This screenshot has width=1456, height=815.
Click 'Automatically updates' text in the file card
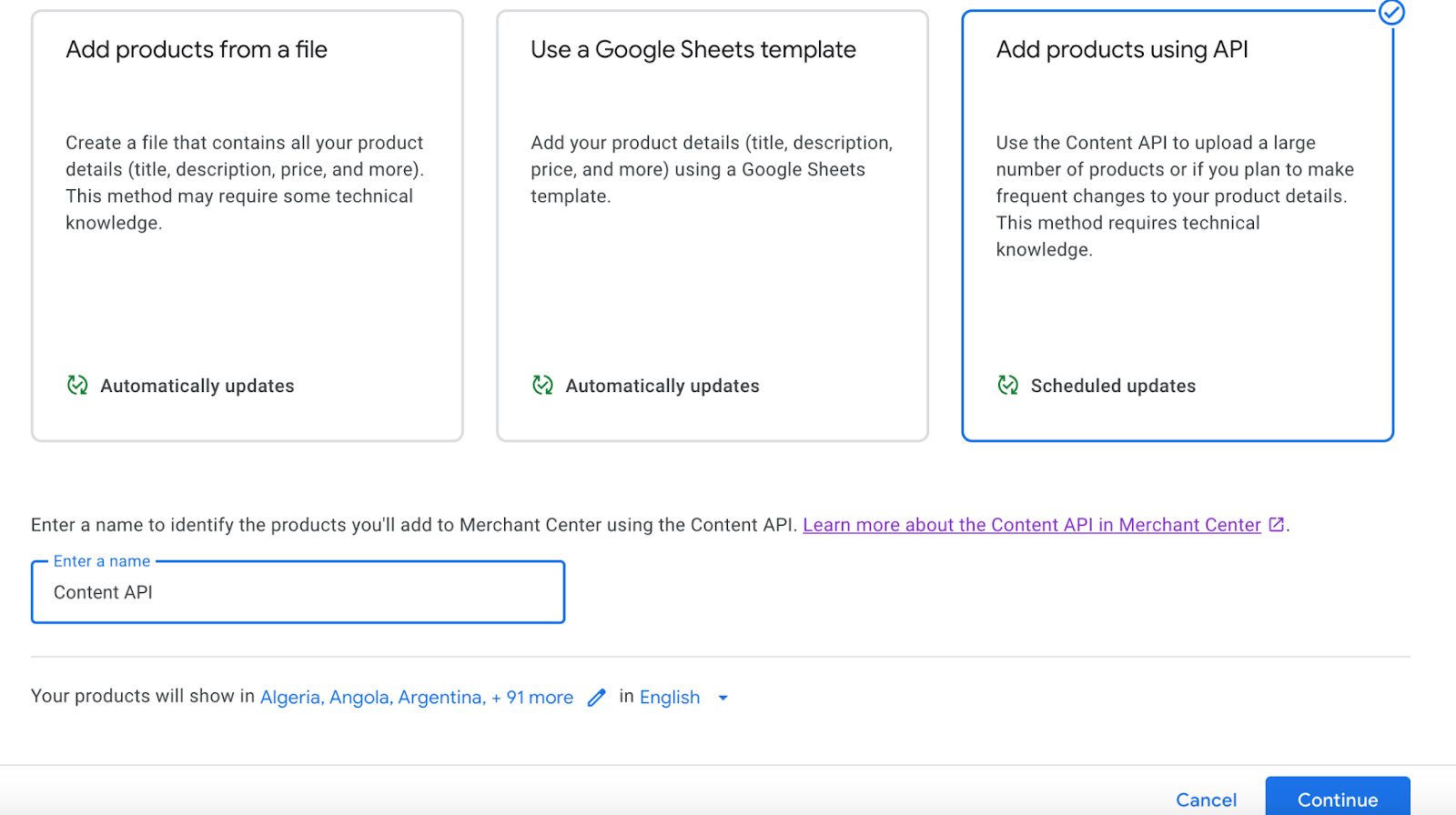pos(197,386)
